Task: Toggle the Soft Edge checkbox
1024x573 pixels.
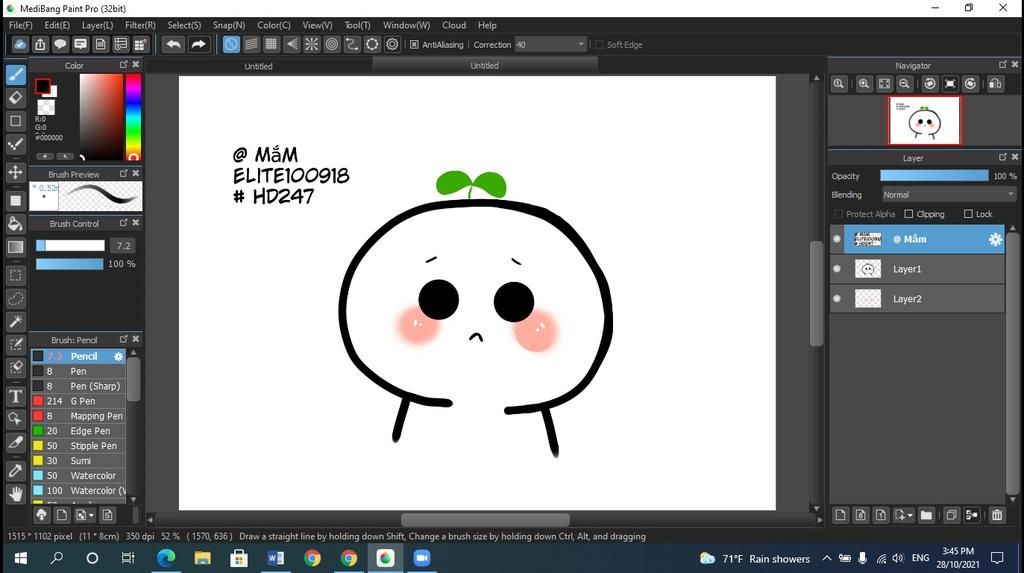Action: [x=599, y=44]
